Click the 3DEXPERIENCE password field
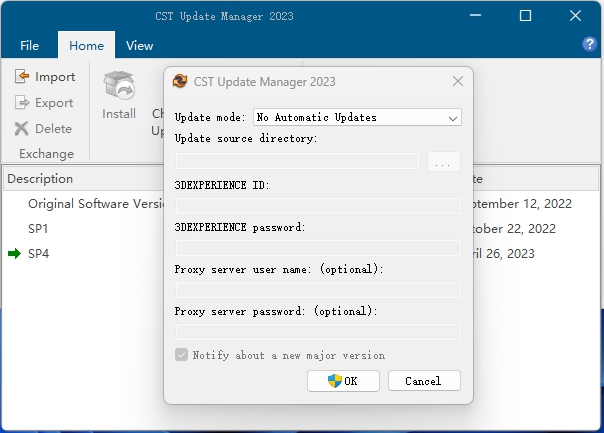 [x=318, y=248]
